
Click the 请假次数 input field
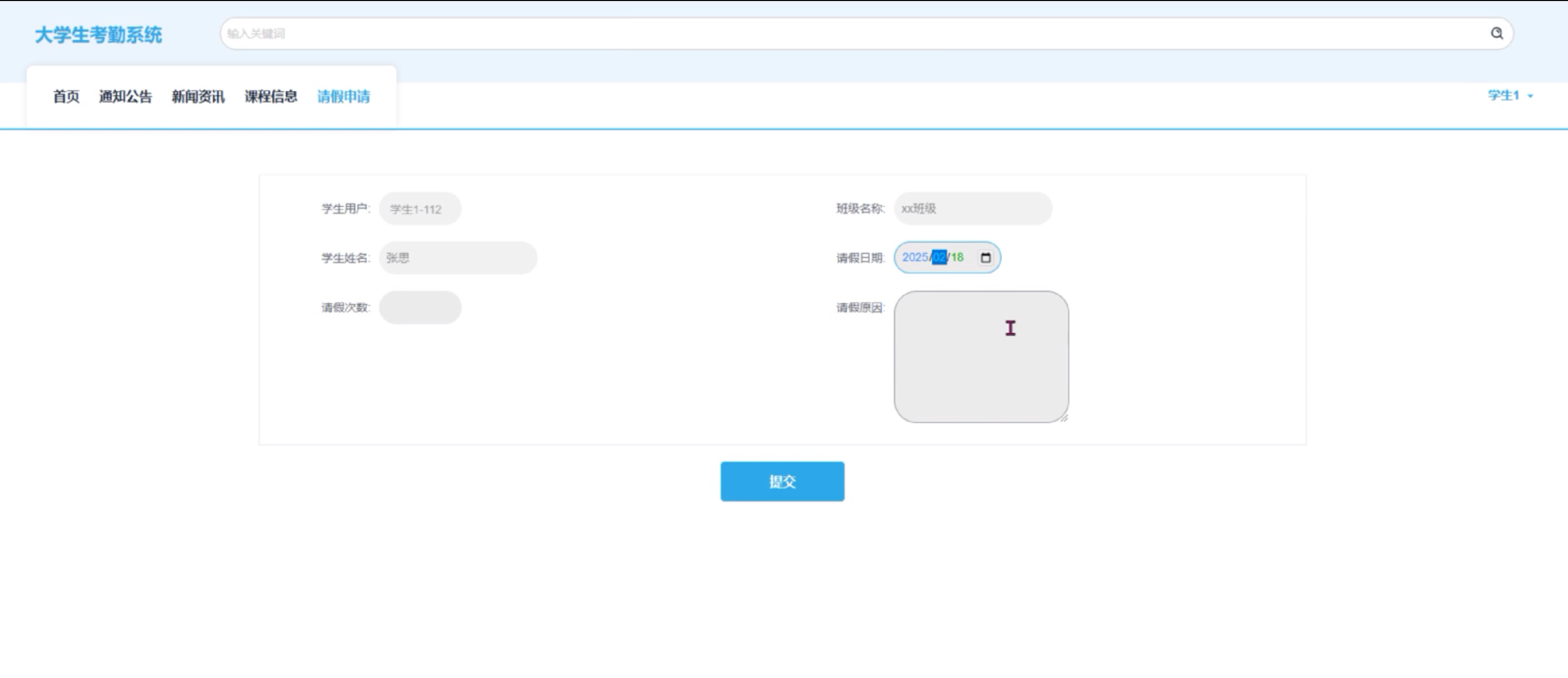(x=420, y=307)
